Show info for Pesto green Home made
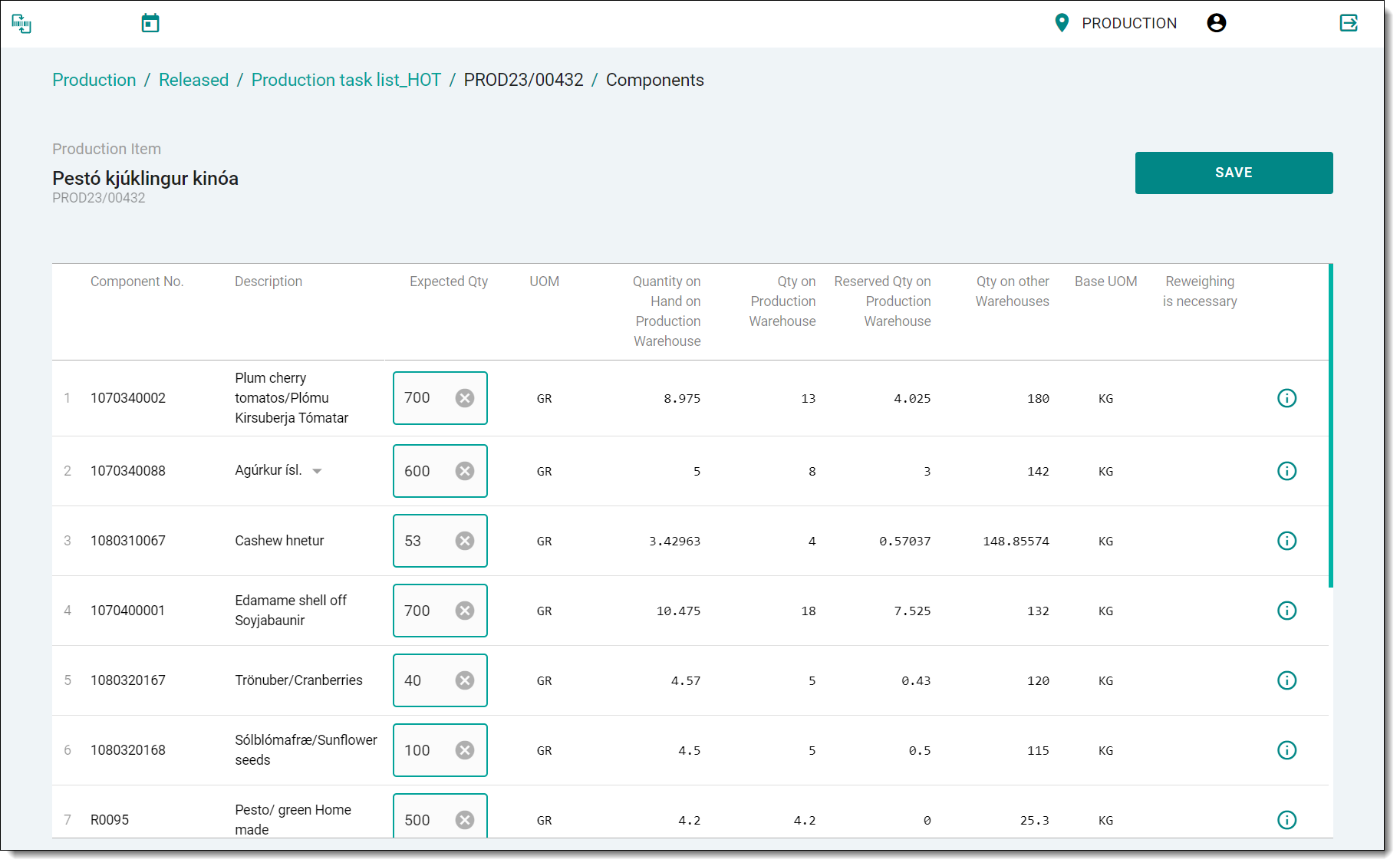 tap(1286, 820)
